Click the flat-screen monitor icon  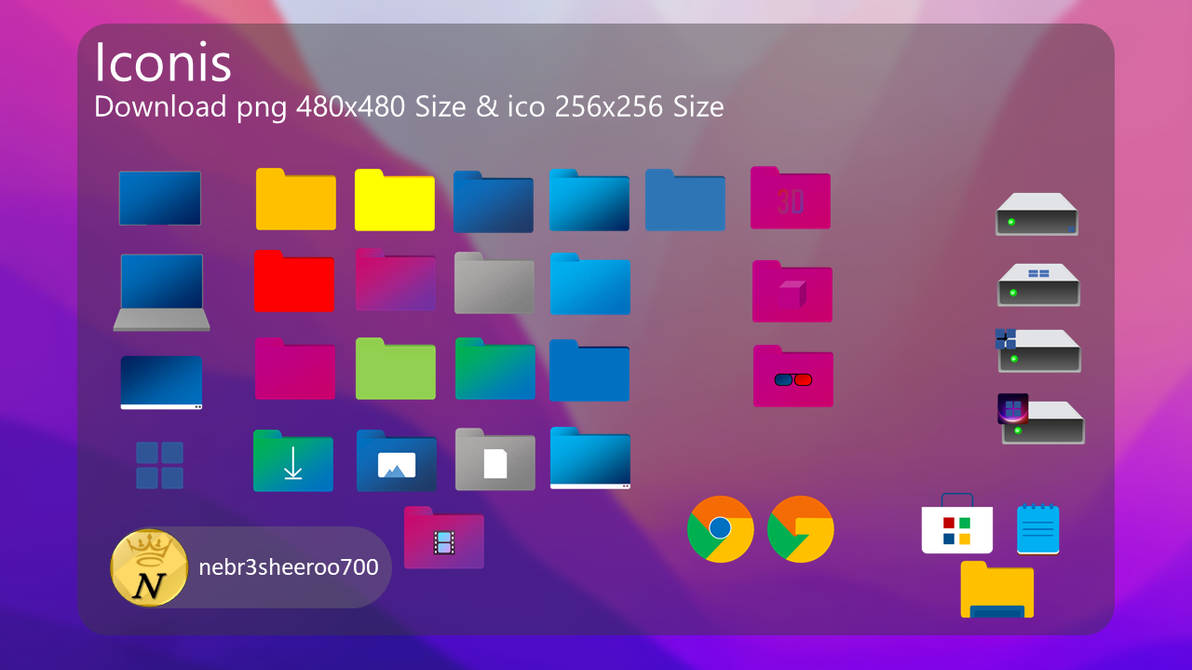point(160,198)
